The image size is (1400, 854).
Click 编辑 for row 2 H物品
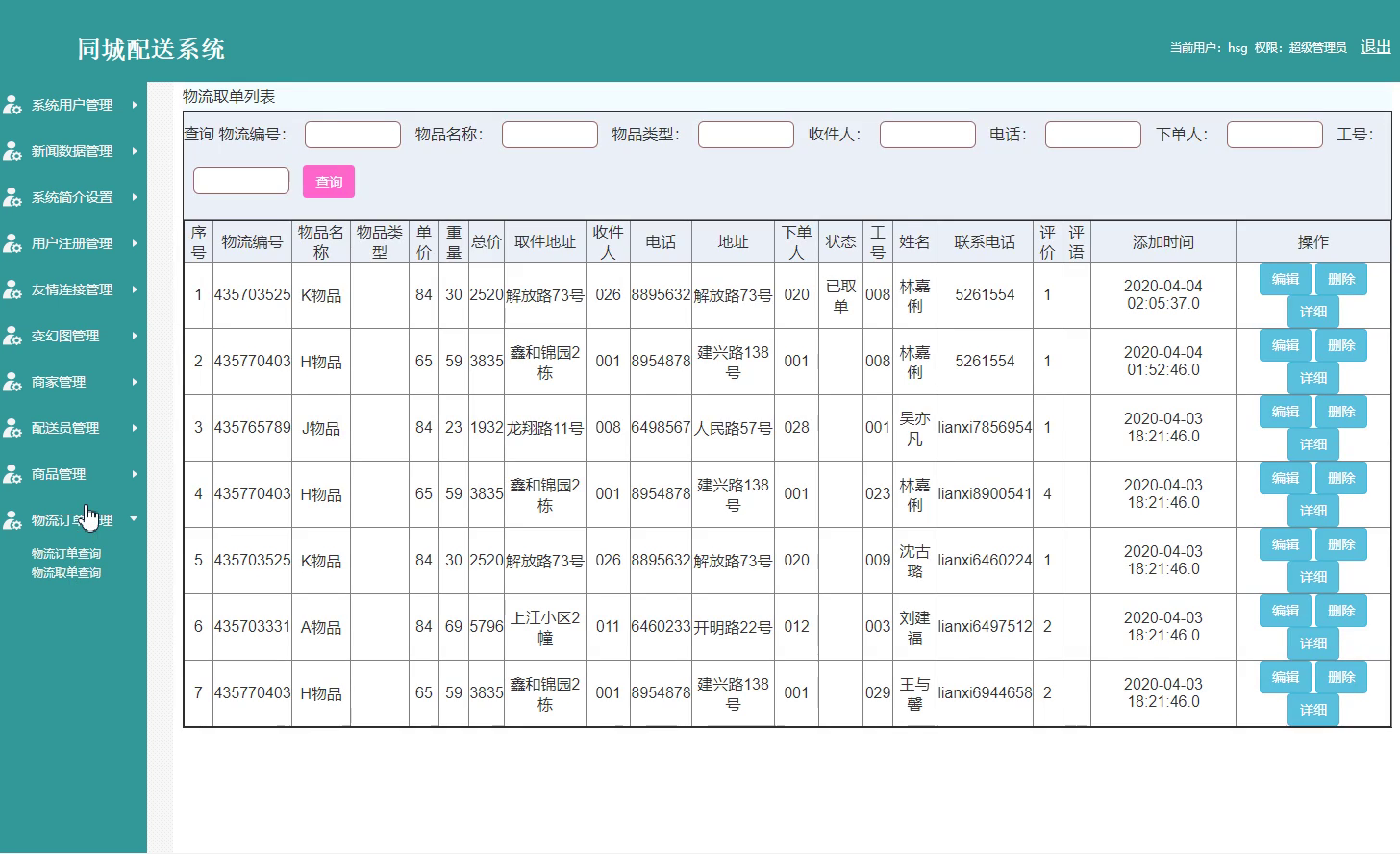point(1286,345)
